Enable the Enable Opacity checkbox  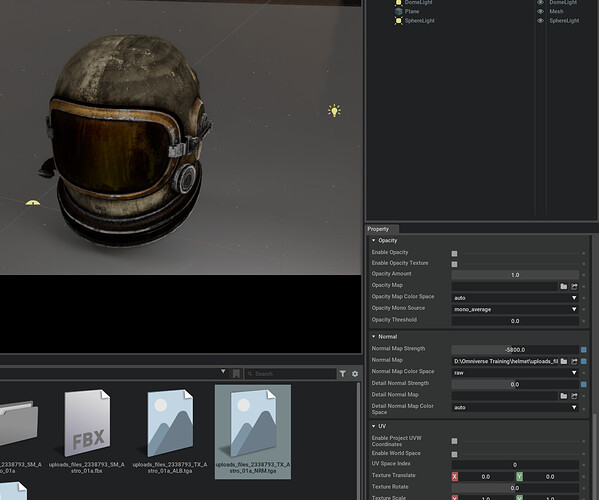[454, 253]
